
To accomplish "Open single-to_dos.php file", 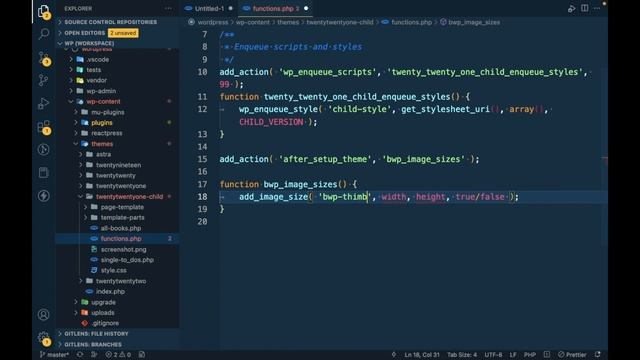I will (127, 260).
